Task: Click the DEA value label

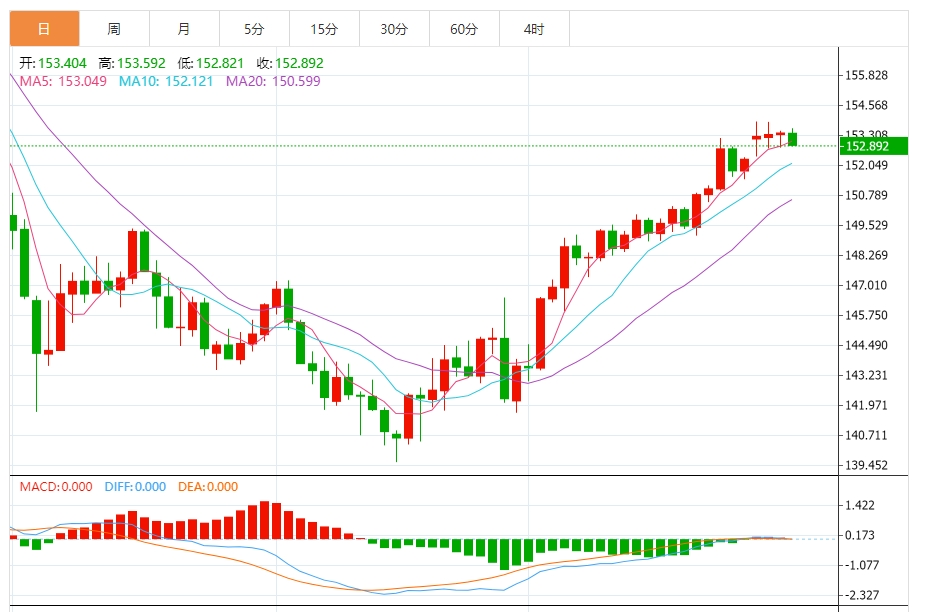Action: tap(208, 487)
